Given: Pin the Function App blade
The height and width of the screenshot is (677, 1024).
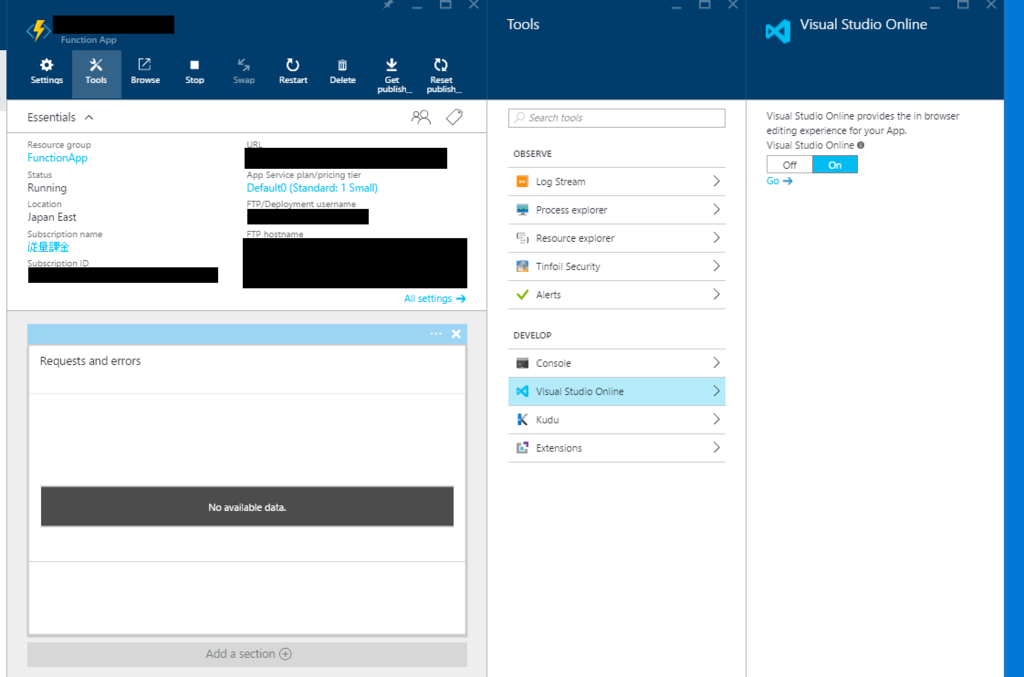Looking at the screenshot, I should [389, 5].
